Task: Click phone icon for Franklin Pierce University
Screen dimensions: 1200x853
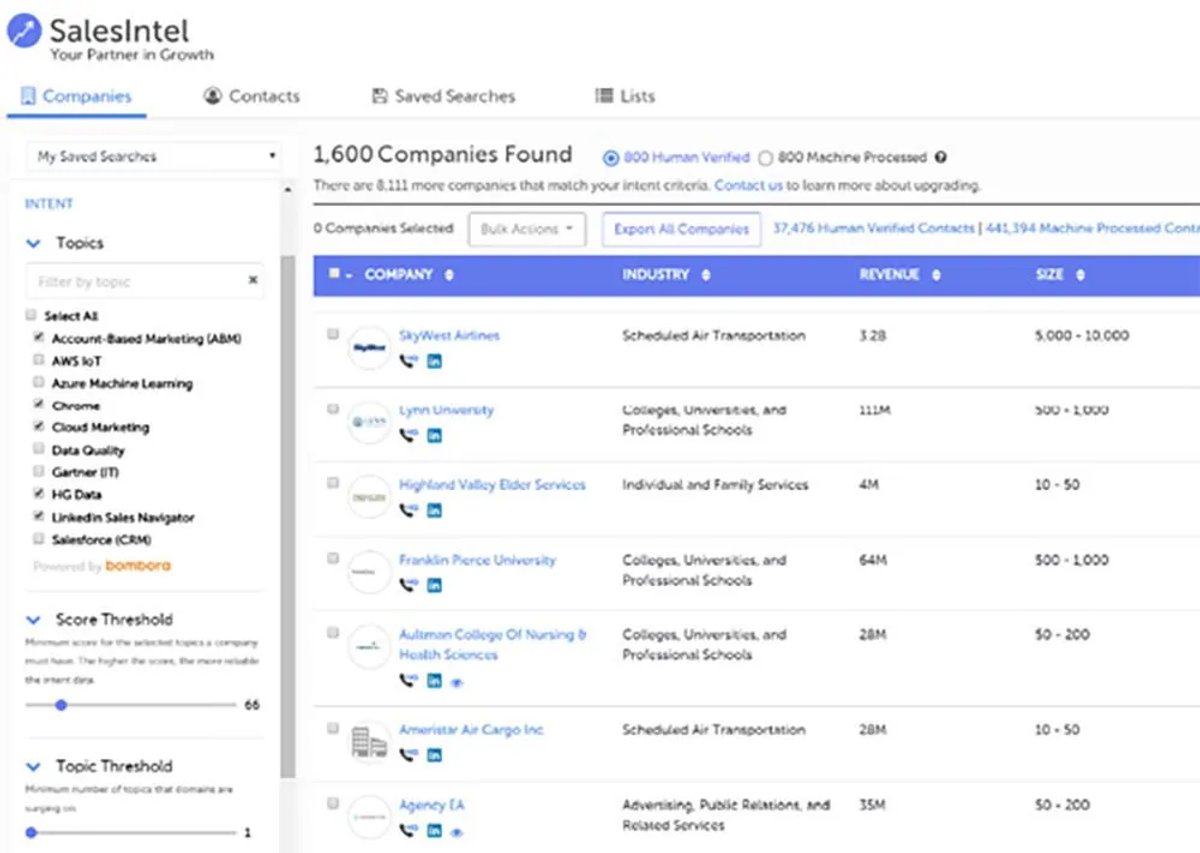Action: (x=408, y=585)
